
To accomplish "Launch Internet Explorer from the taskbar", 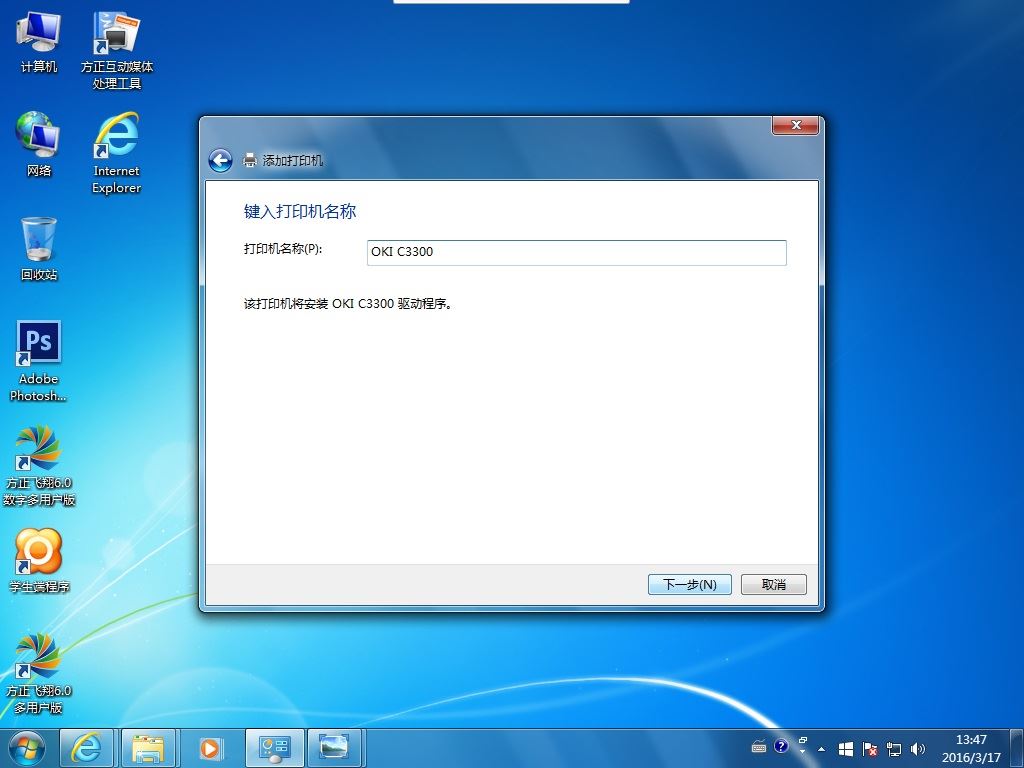I will [x=87, y=748].
